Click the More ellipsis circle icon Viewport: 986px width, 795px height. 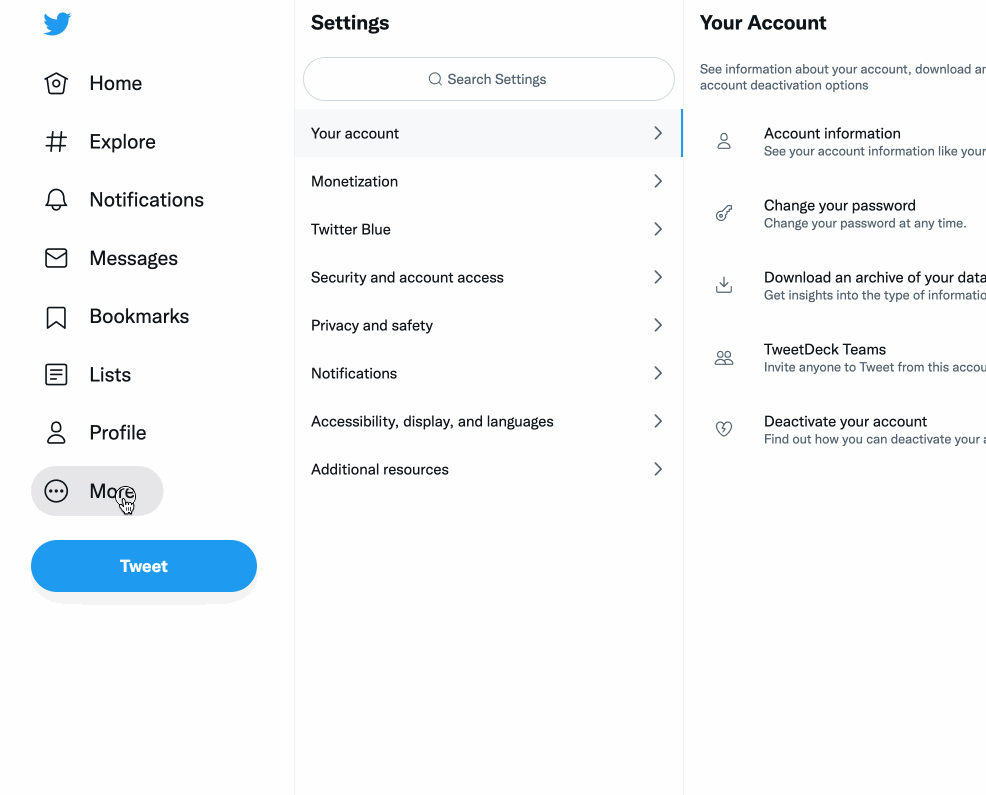[x=56, y=491]
